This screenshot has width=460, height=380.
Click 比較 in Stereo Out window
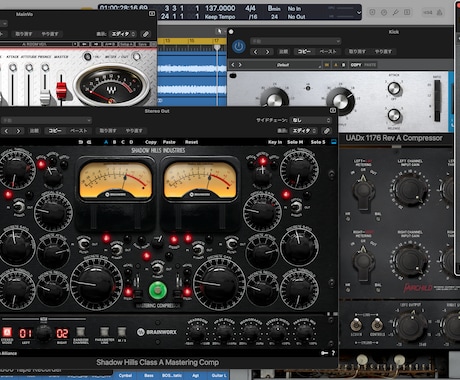coord(34,131)
